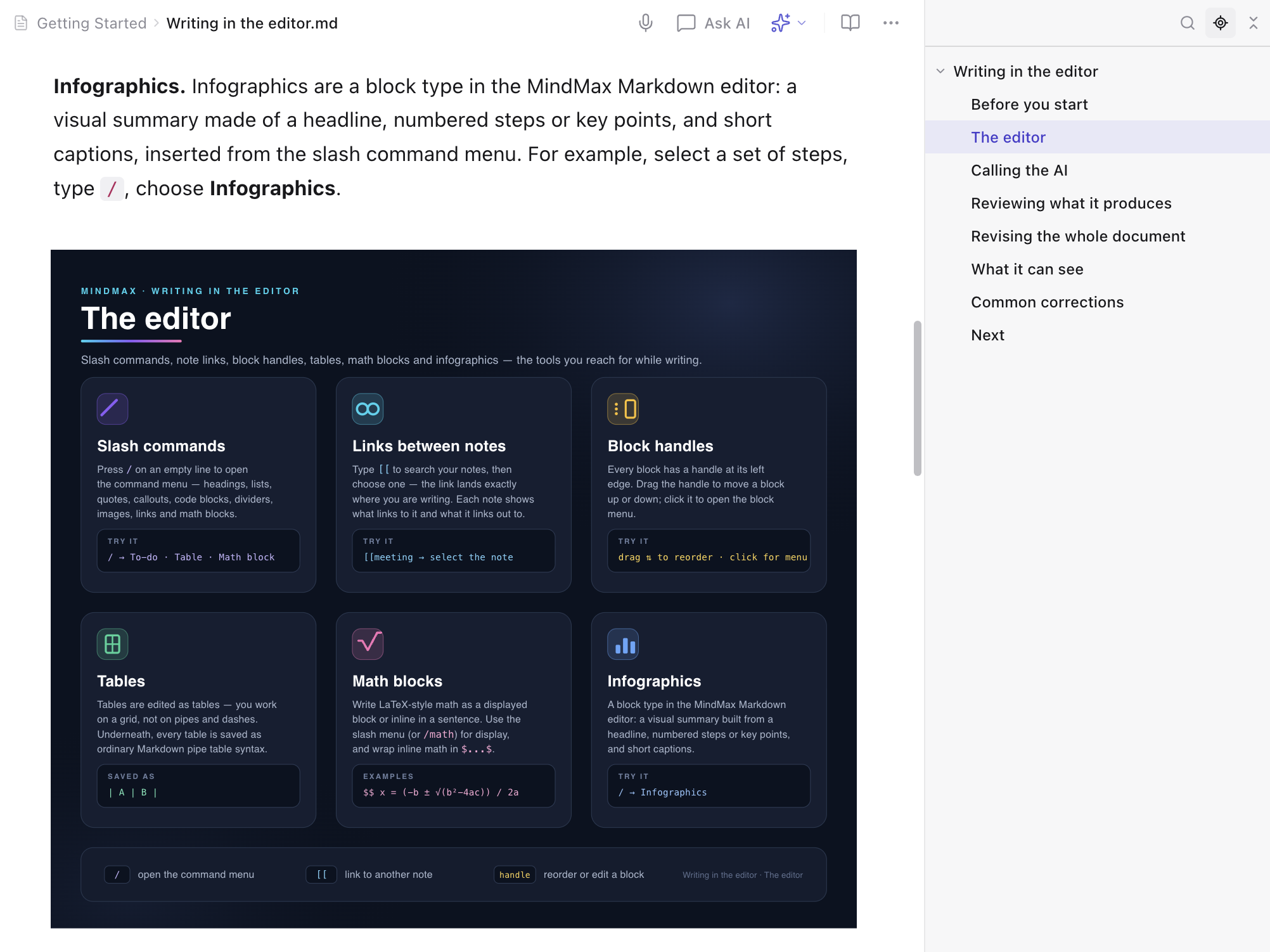The height and width of the screenshot is (952, 1270).
Task: Click the quadratic formula example text
Action: point(440,792)
